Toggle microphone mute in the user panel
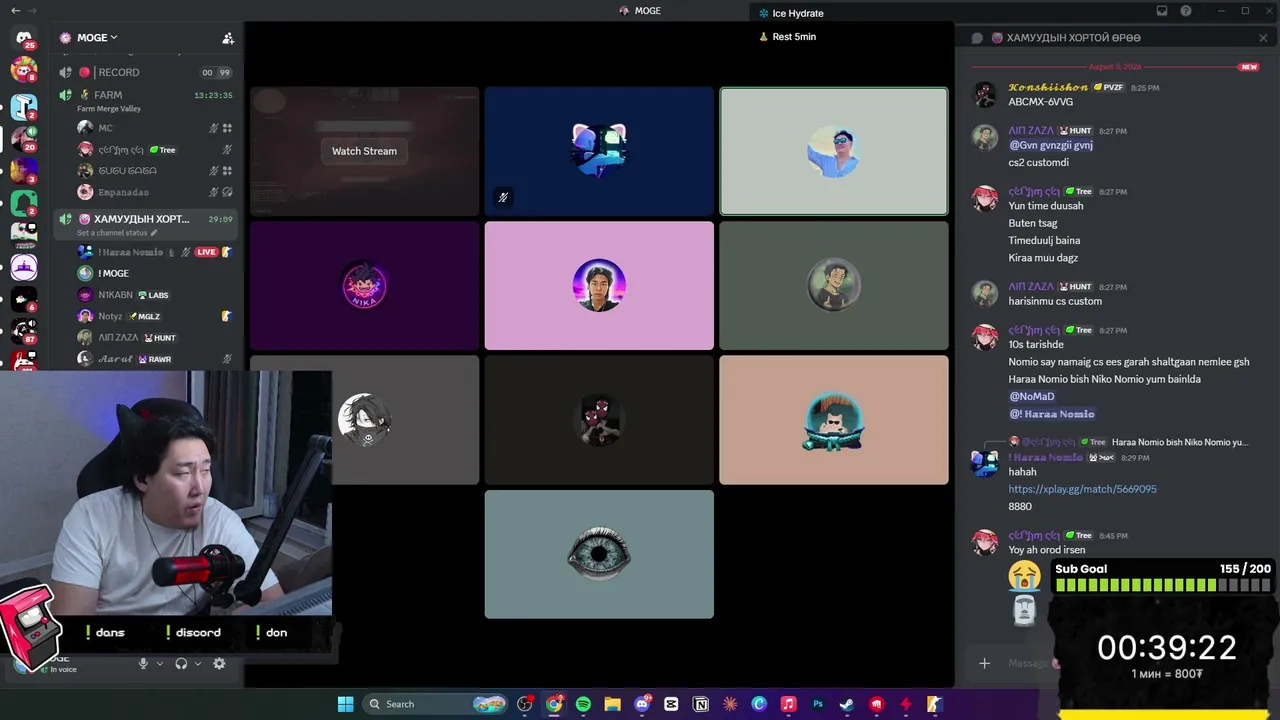The image size is (1280, 720). [143, 663]
